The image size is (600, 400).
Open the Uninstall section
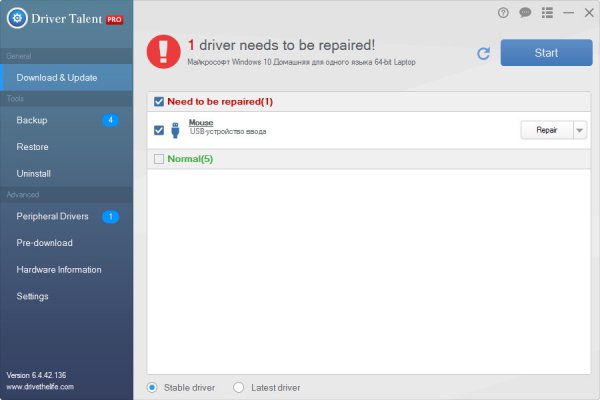click(x=67, y=173)
